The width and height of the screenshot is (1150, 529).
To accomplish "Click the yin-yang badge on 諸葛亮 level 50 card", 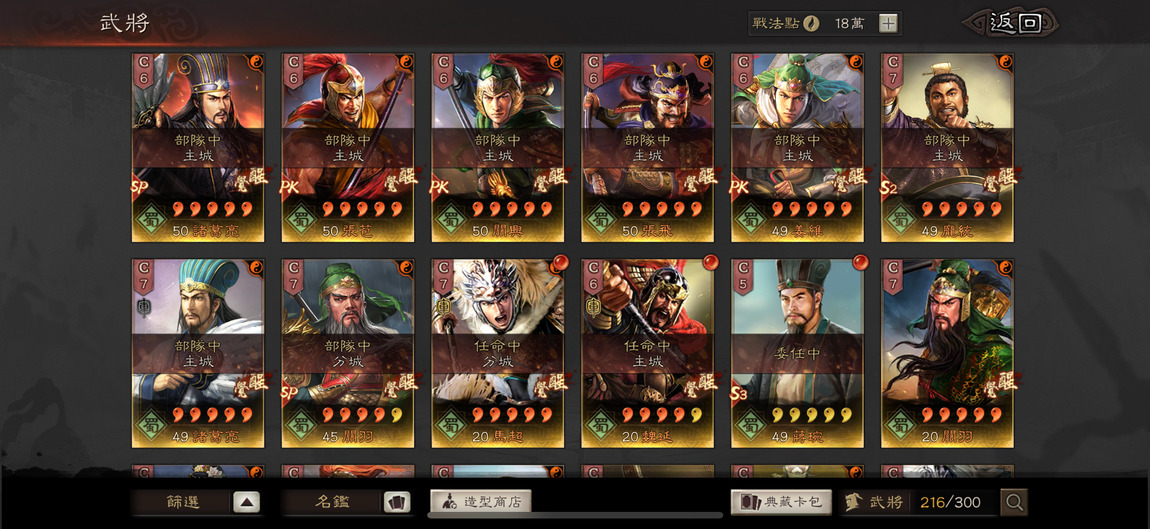I will 257,61.
